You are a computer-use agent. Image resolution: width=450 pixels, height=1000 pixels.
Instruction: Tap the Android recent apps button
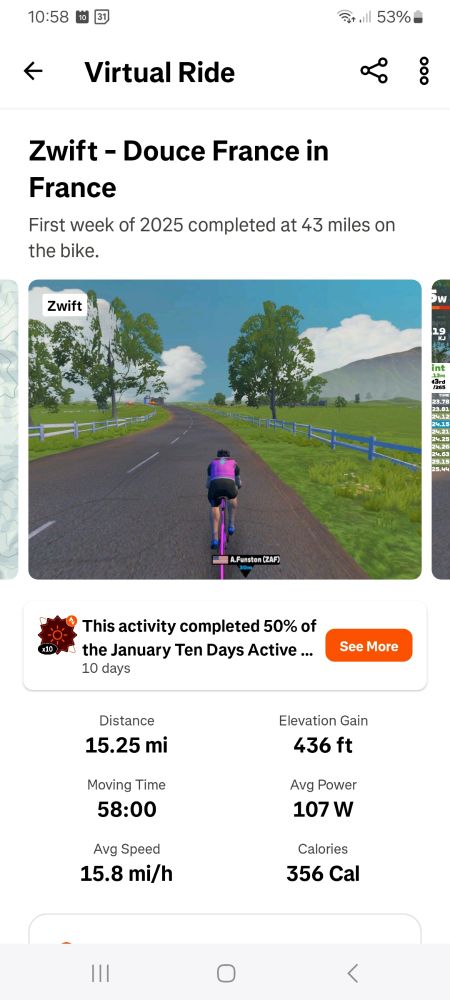(100, 973)
